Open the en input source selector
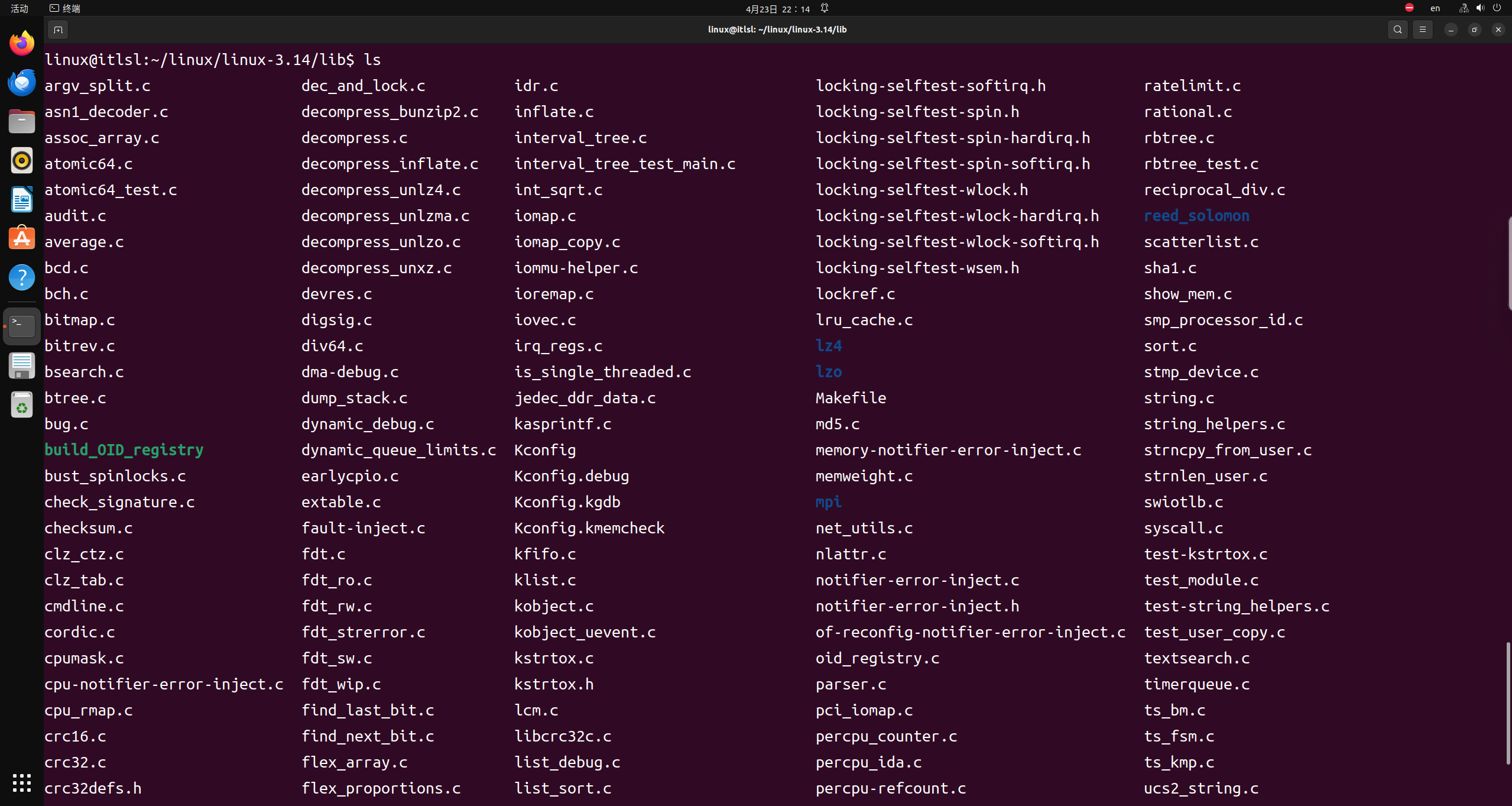Image resolution: width=1512 pixels, height=806 pixels. pos(1435,8)
